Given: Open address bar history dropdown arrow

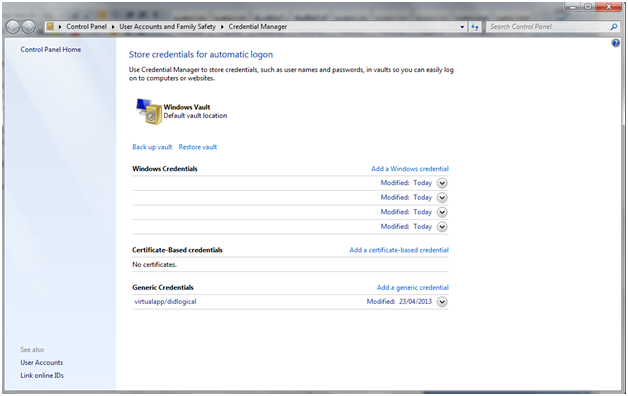Looking at the screenshot, I should click(x=462, y=27).
